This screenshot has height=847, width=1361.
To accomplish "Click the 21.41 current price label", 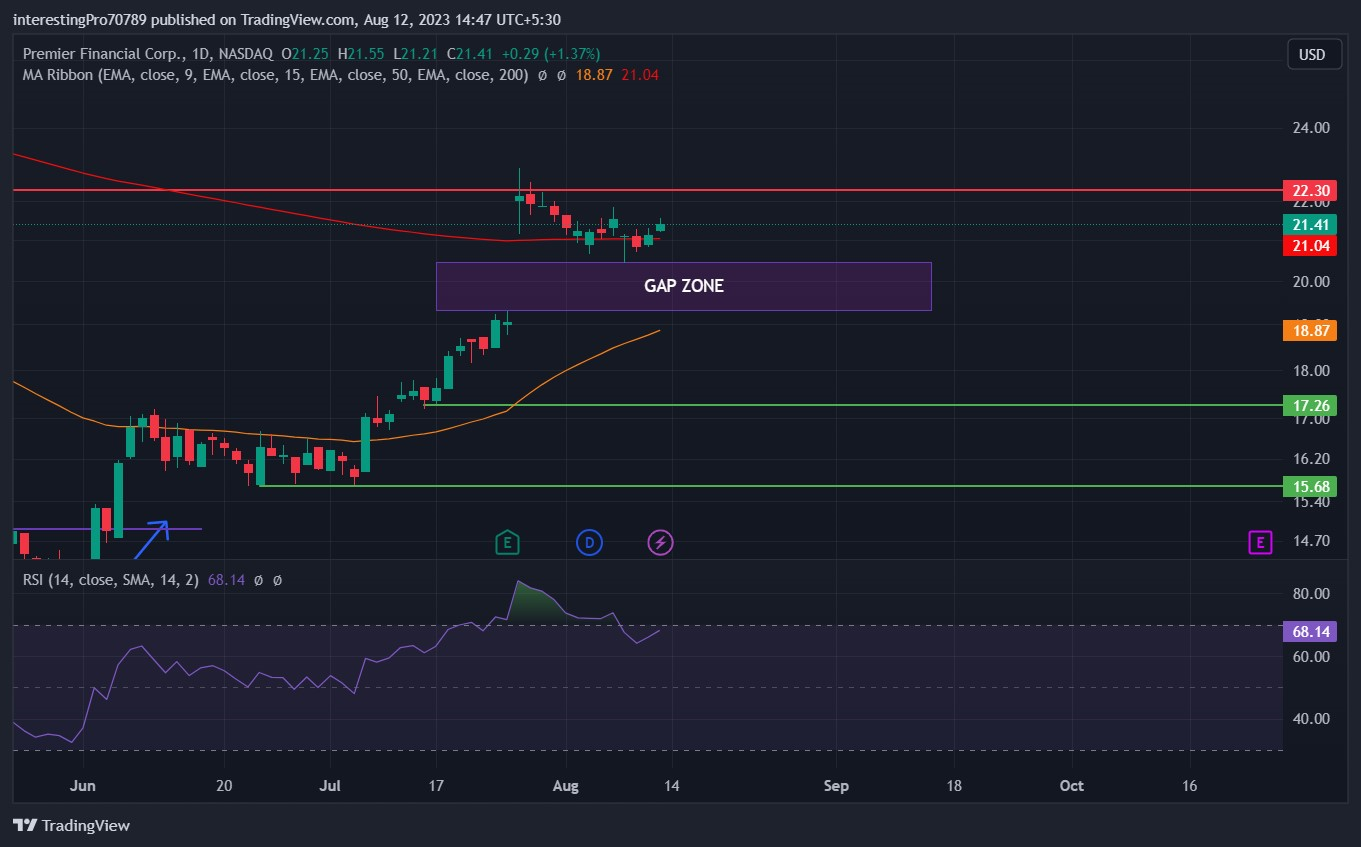I will (x=1310, y=225).
